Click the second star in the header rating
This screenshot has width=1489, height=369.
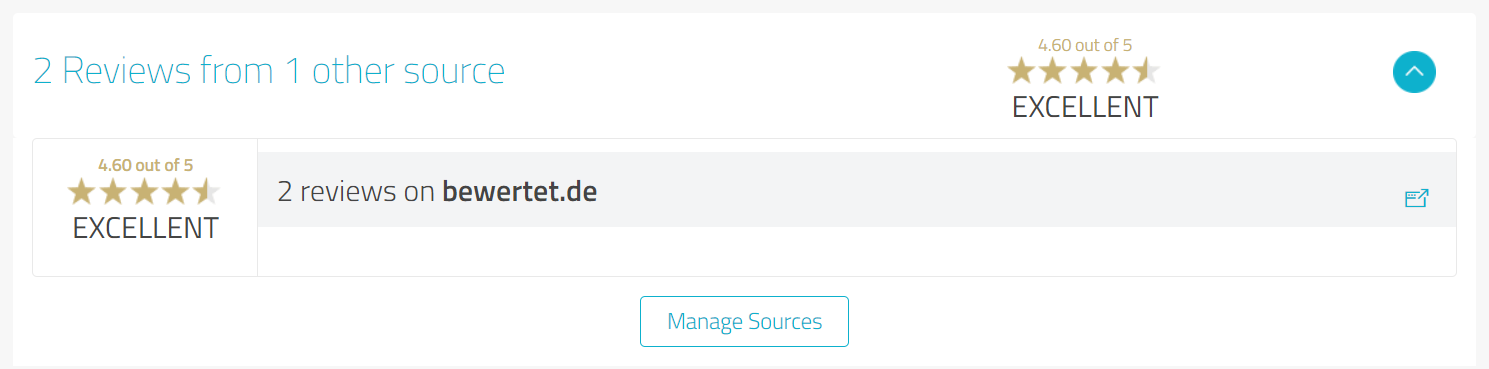[x=1052, y=71]
